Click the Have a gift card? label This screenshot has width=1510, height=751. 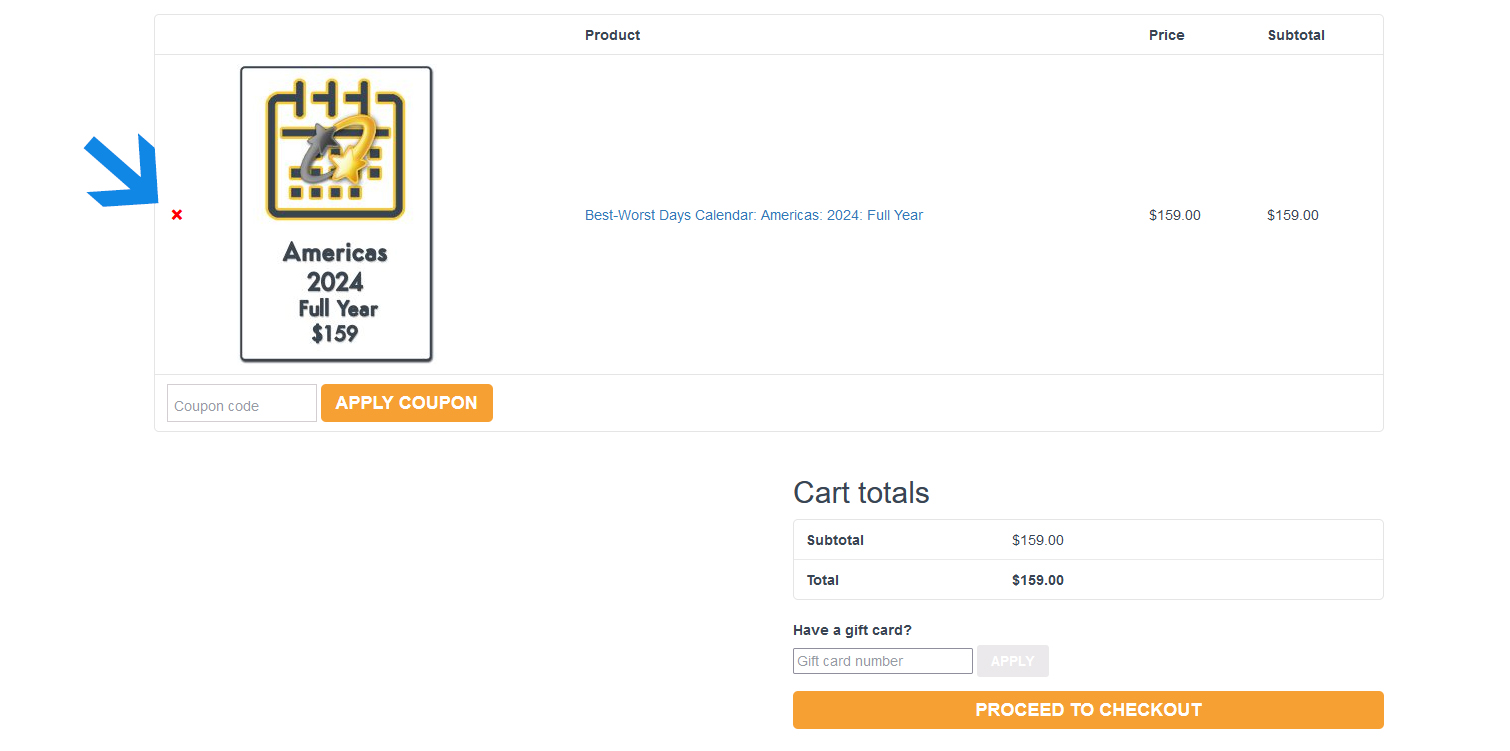click(x=852, y=630)
